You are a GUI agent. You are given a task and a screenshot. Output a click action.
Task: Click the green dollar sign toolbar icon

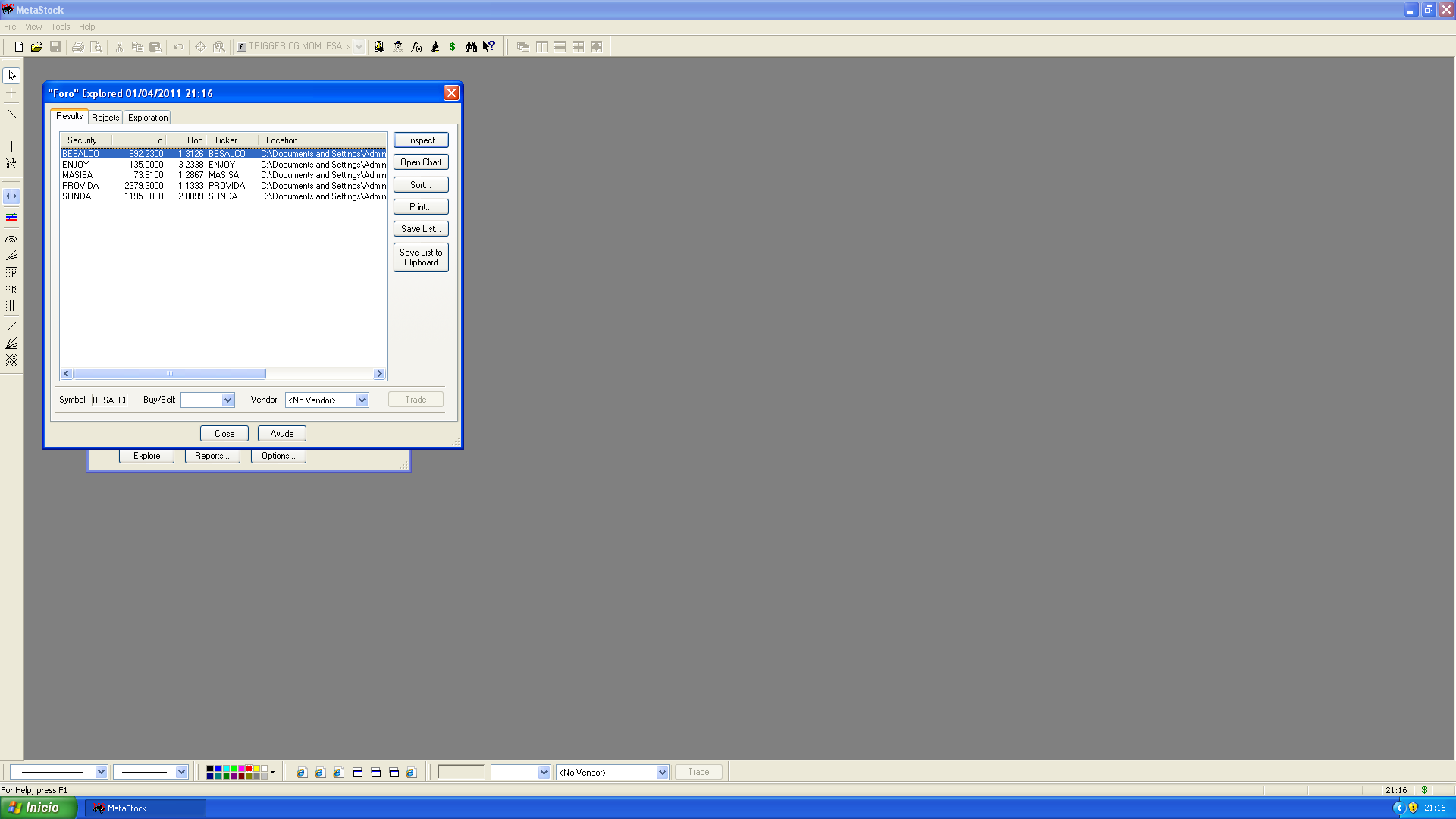(453, 46)
